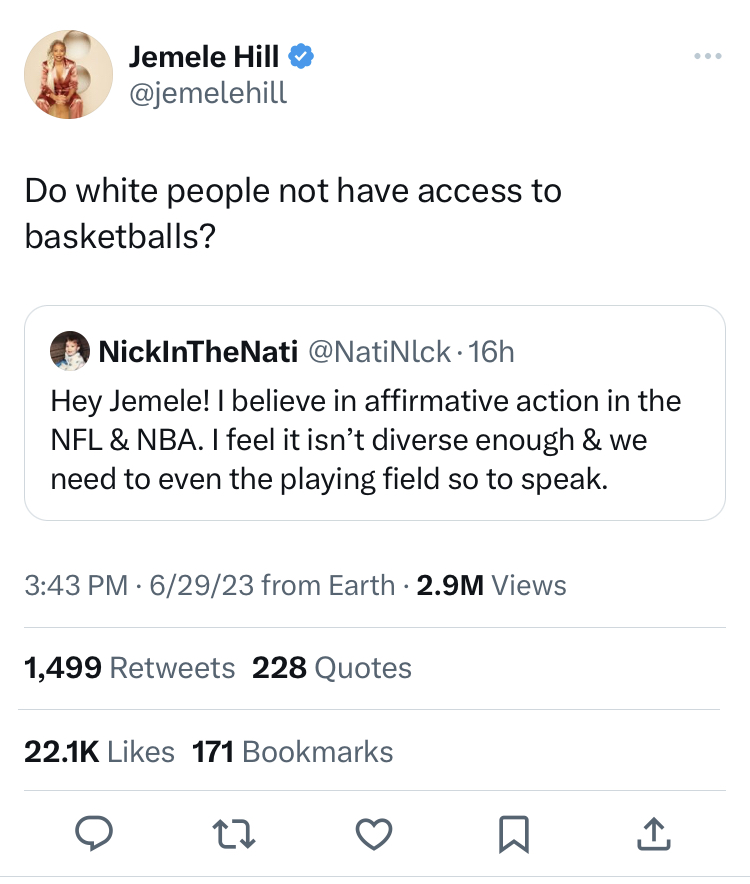750x884 pixels.
Task: Open the 171 Bookmarks count
Action: pyautogui.click(x=292, y=751)
